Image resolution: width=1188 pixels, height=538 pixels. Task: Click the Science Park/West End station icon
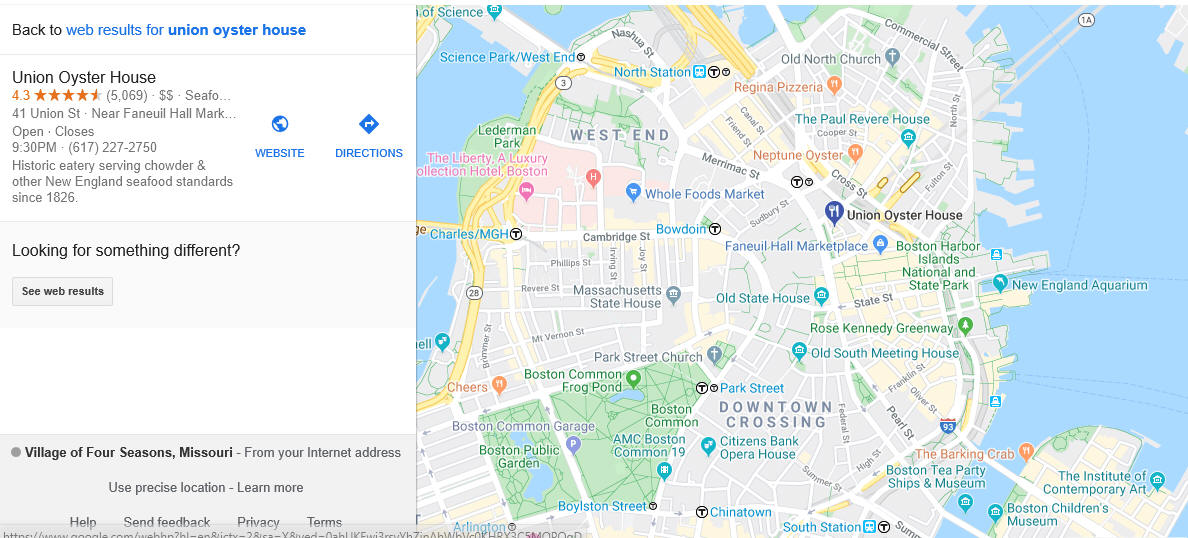(581, 57)
